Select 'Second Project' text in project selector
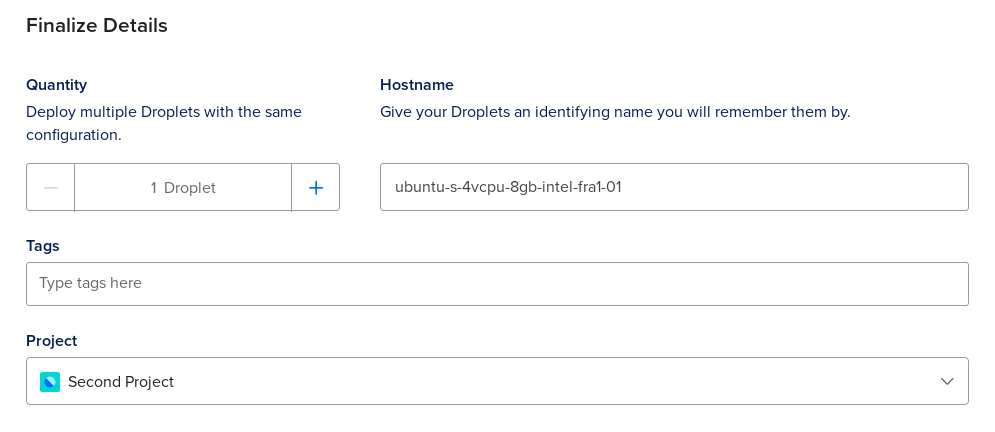 click(x=121, y=382)
